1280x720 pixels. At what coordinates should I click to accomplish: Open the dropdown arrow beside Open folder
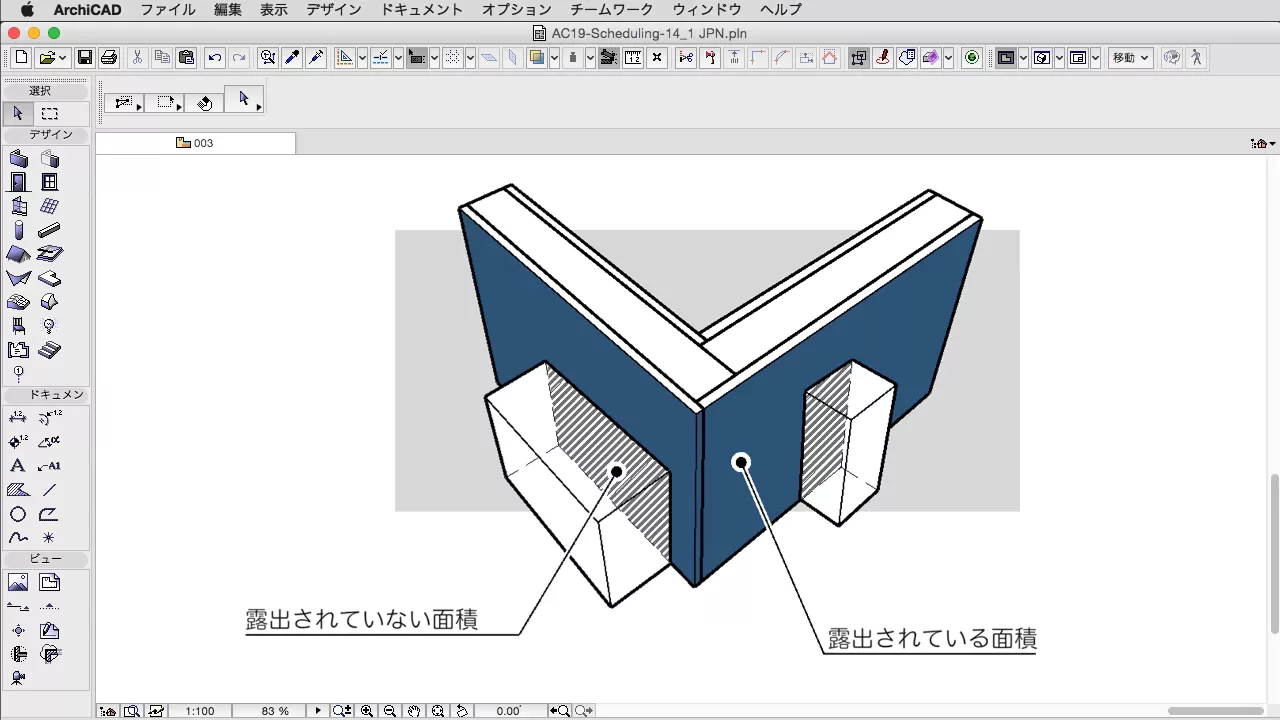pos(62,58)
